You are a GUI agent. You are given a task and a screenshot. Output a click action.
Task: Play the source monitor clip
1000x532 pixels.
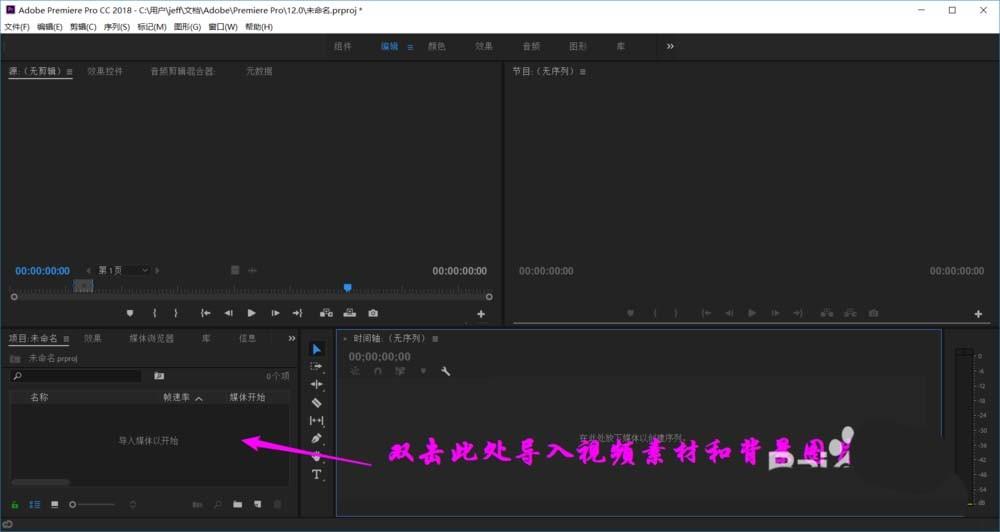251,313
